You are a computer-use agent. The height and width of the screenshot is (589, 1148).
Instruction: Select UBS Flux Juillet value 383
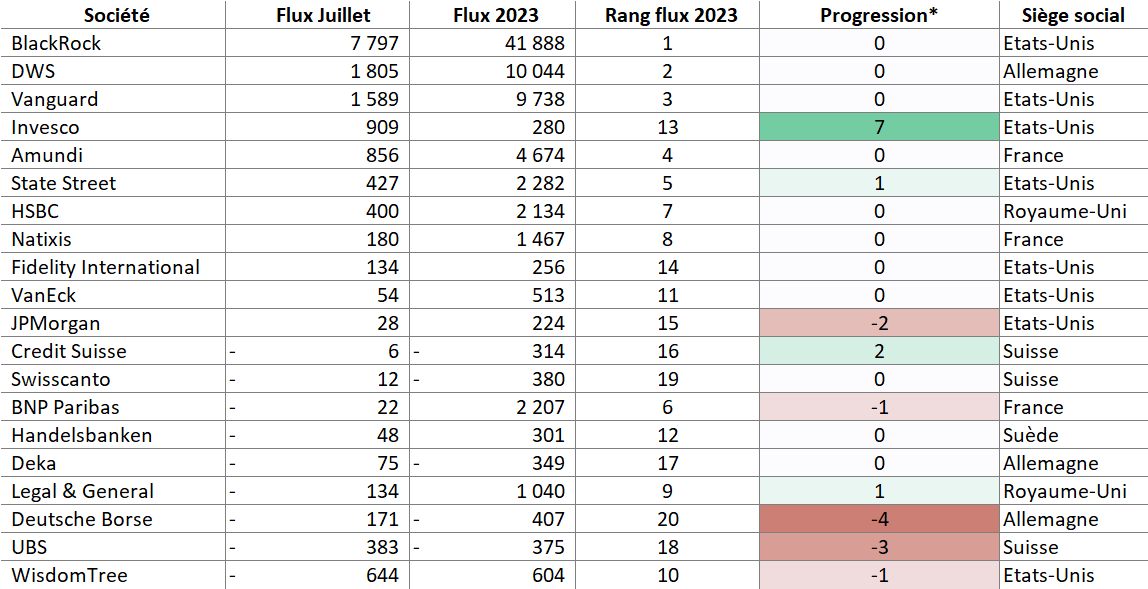[382, 547]
